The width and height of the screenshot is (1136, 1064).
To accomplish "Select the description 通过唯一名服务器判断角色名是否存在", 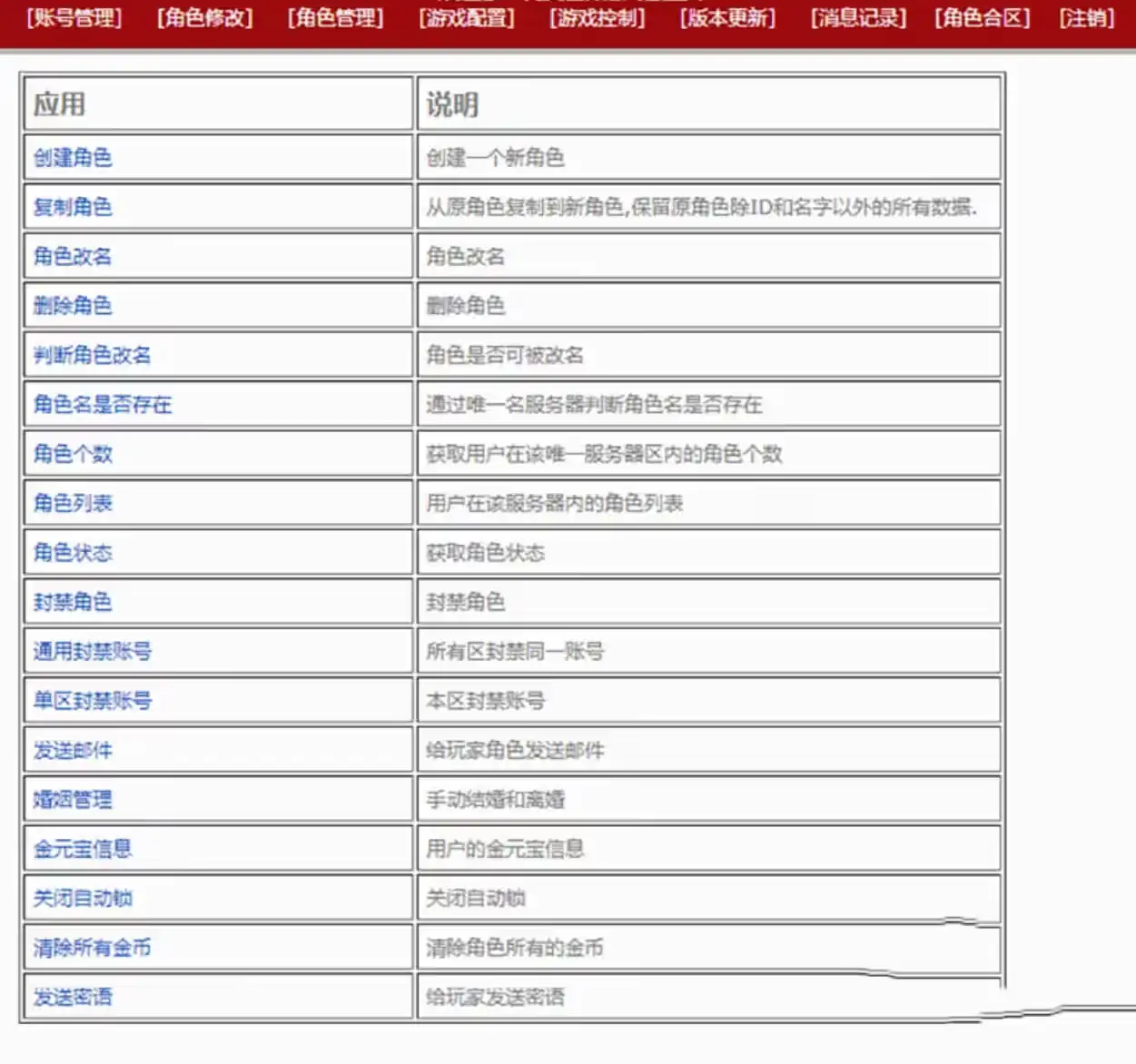I will [594, 404].
